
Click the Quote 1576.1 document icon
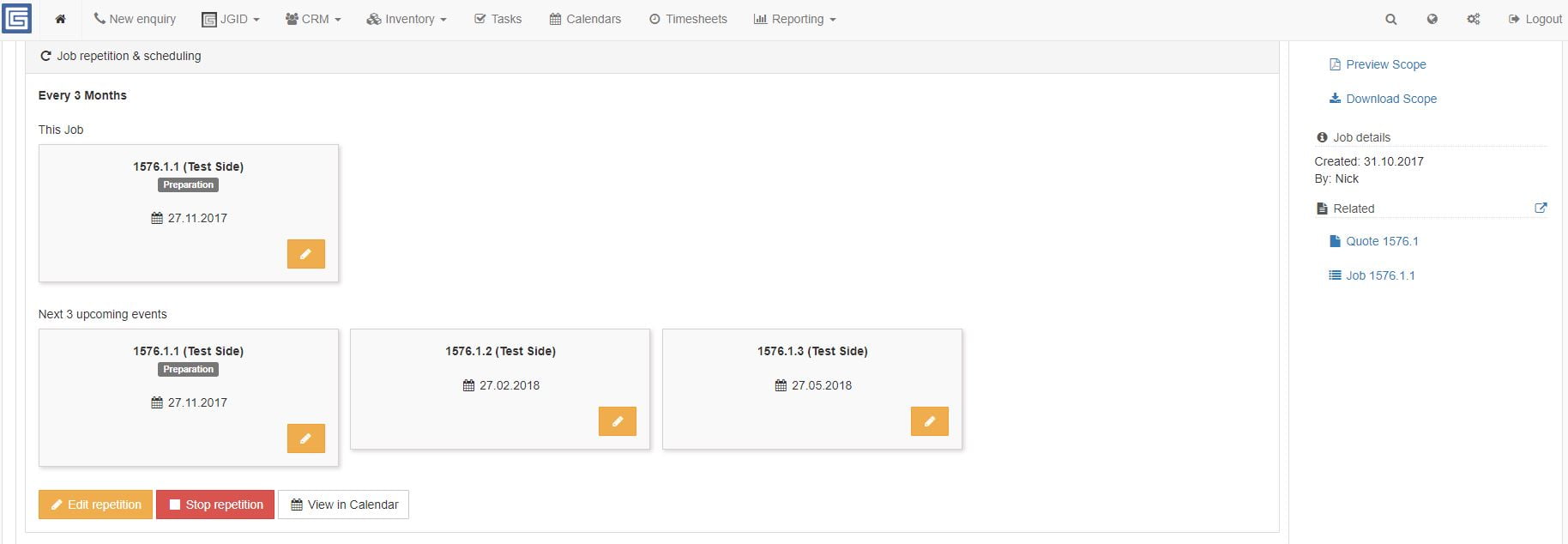coord(1335,241)
